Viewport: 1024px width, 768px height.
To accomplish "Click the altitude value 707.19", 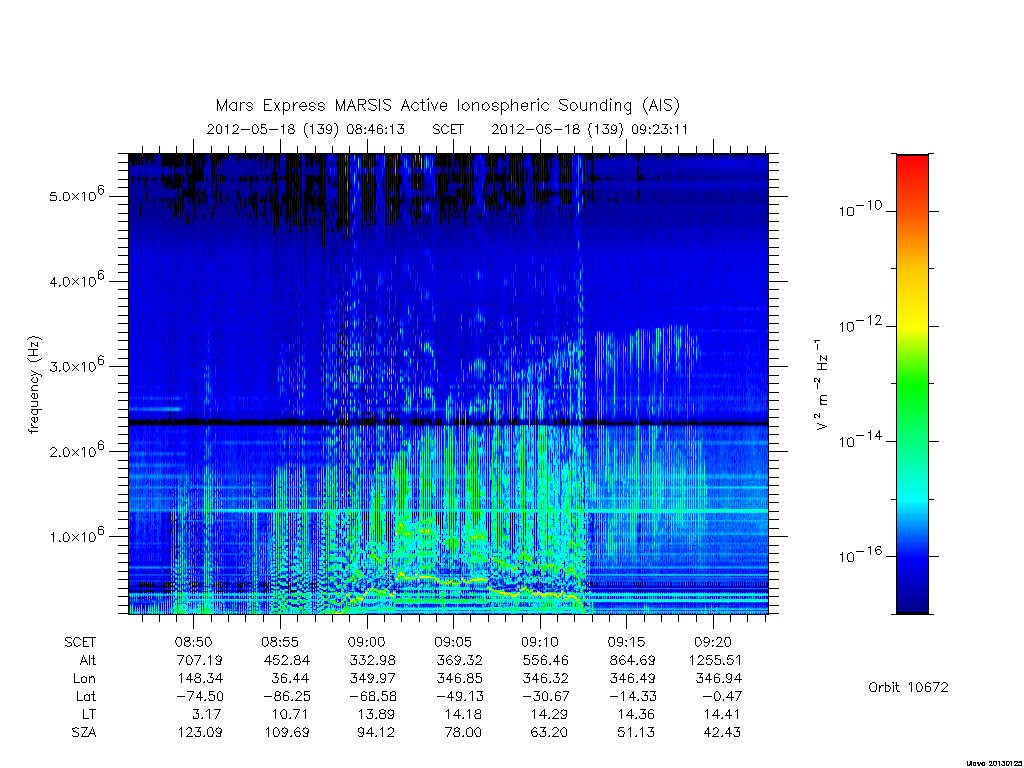I will (200, 660).
